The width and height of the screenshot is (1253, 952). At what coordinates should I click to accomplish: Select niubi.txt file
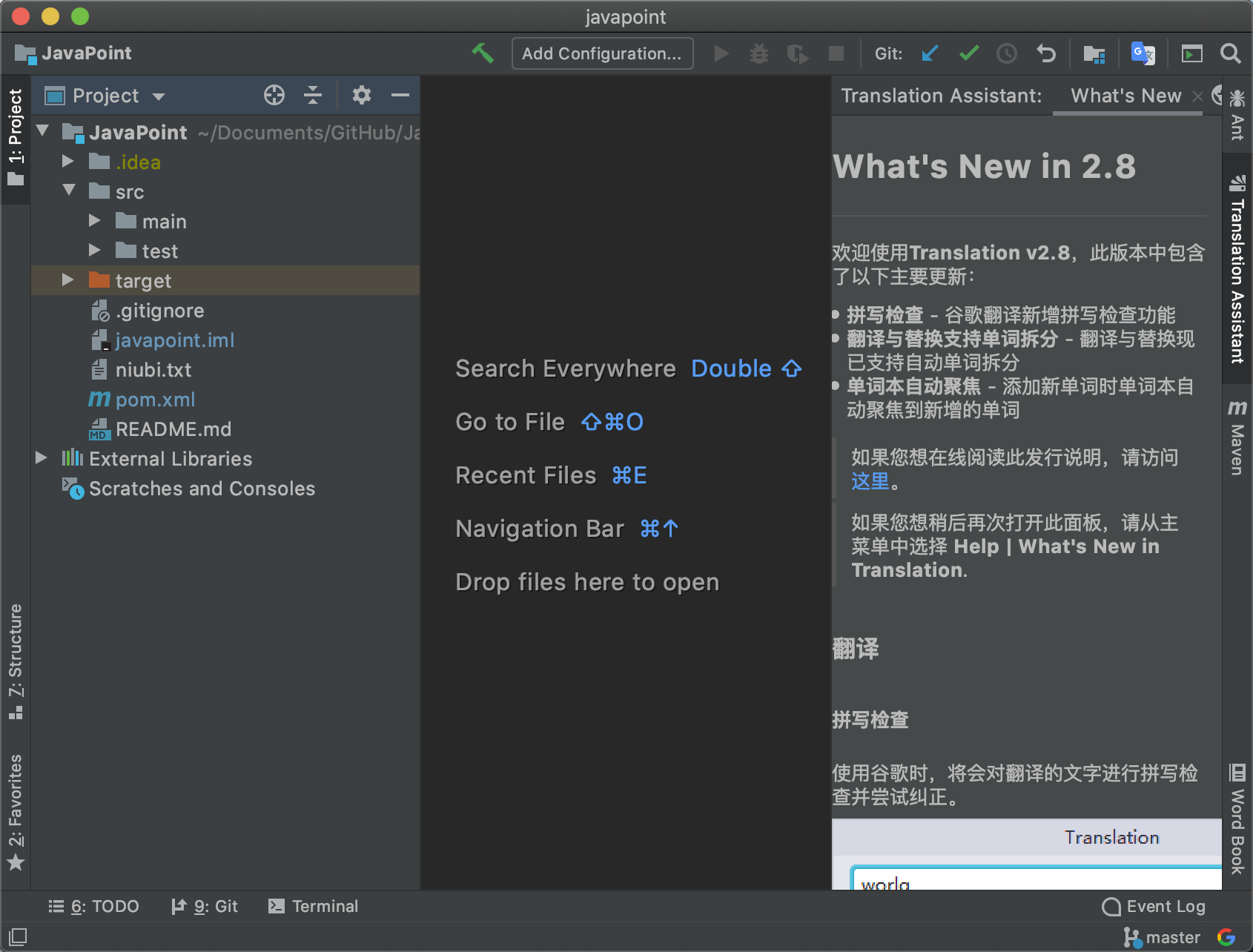click(153, 370)
